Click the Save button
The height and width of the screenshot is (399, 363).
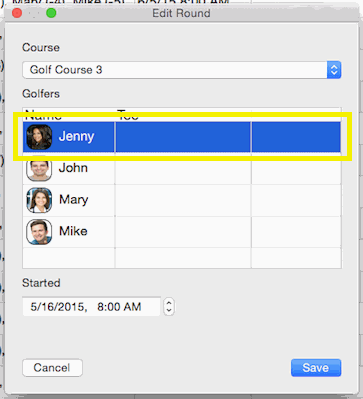point(316,368)
